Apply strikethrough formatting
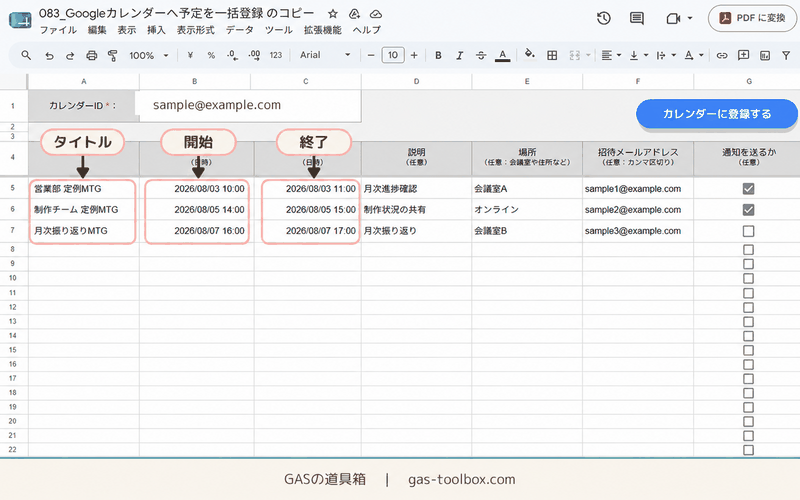This screenshot has height=500, width=800. coord(481,55)
